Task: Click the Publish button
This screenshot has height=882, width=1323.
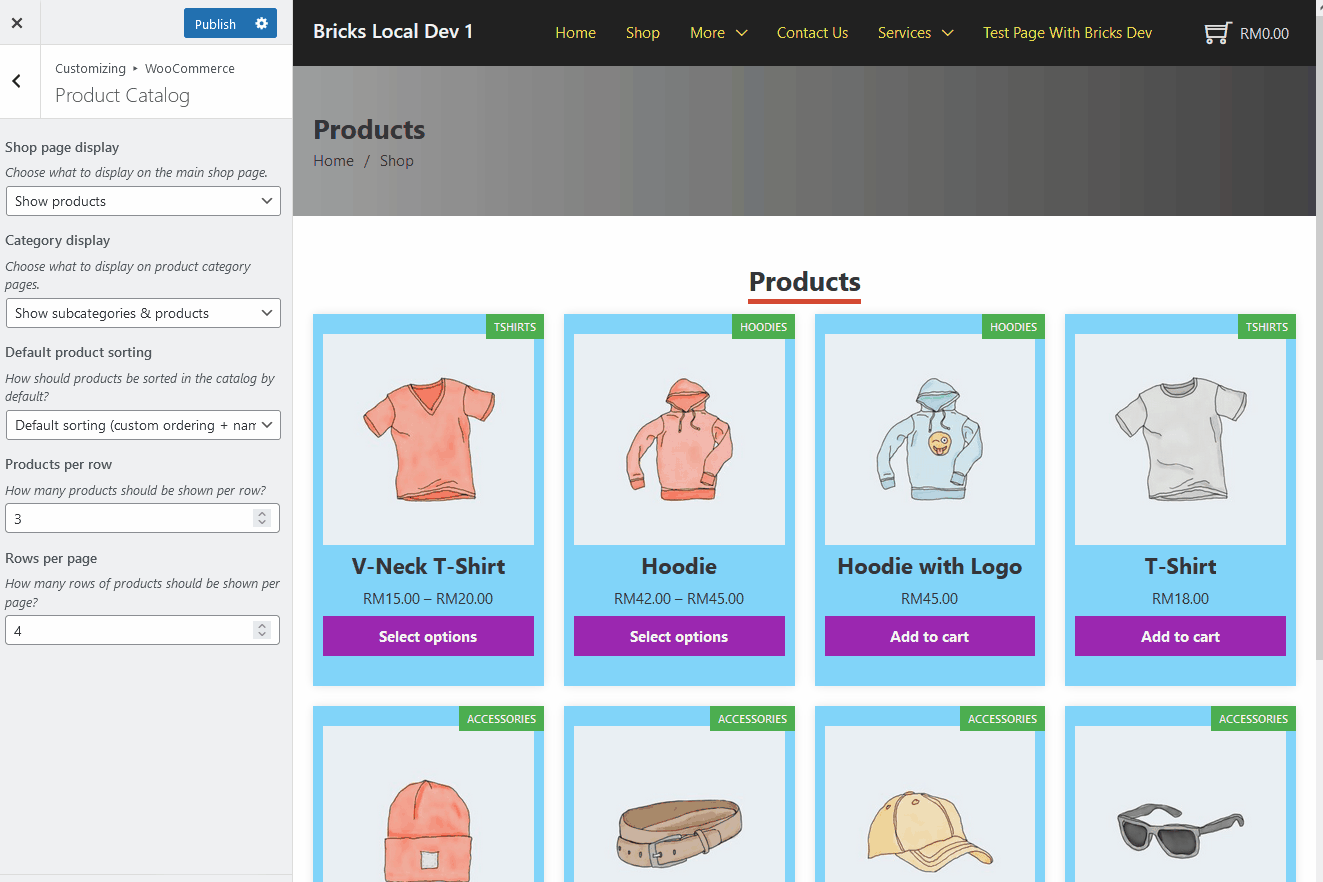Action: (x=215, y=24)
